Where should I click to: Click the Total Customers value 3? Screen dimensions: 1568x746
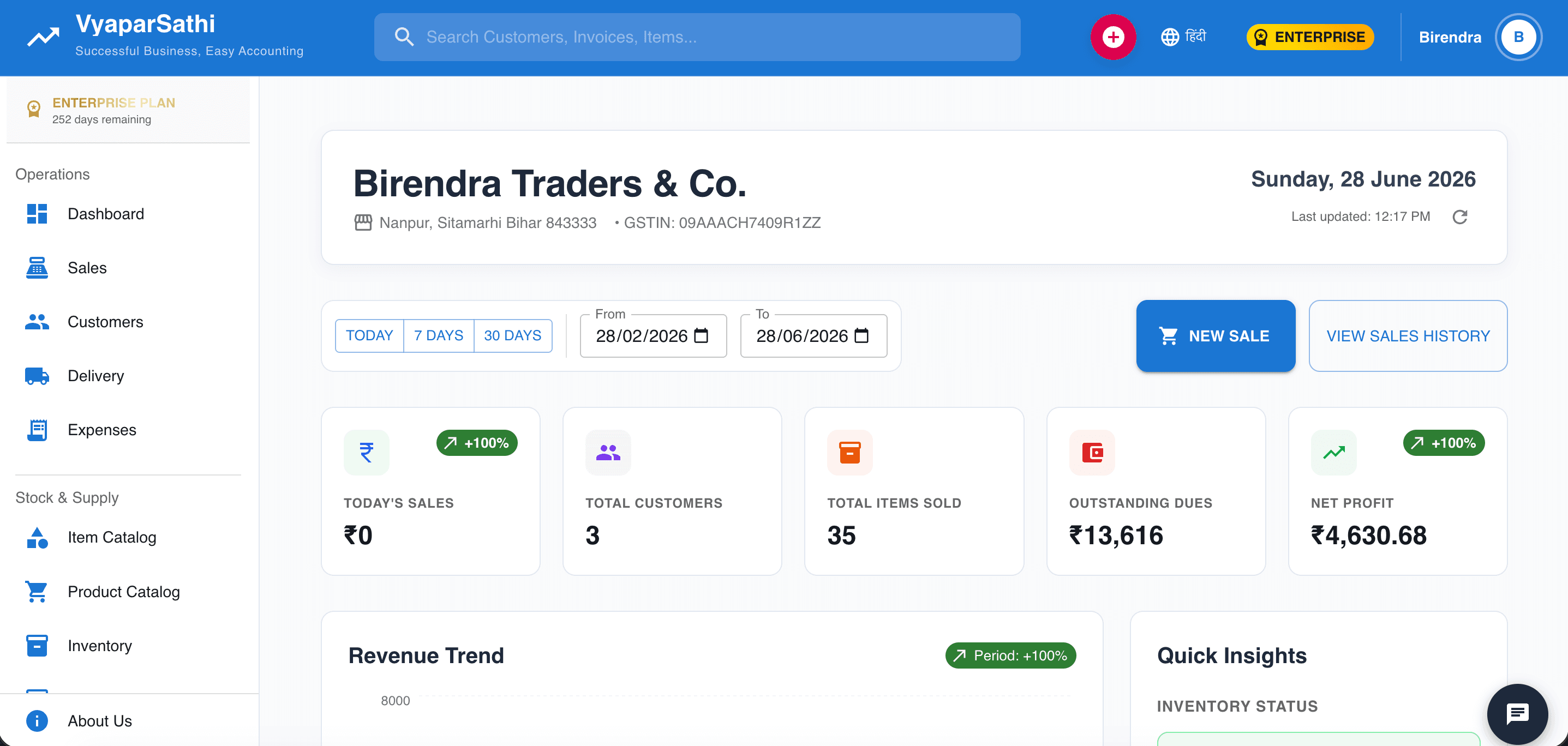[593, 536]
